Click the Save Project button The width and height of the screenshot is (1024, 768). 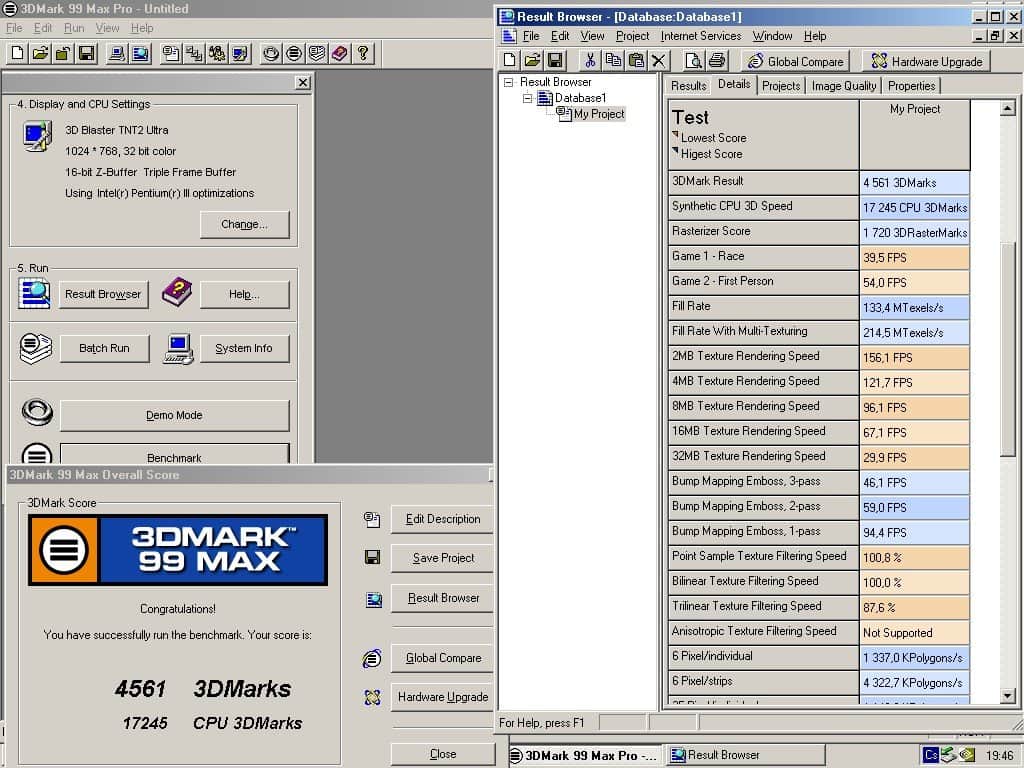point(443,558)
